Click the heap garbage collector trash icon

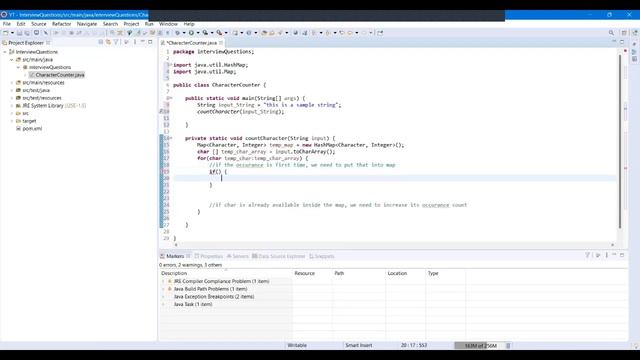(508, 345)
